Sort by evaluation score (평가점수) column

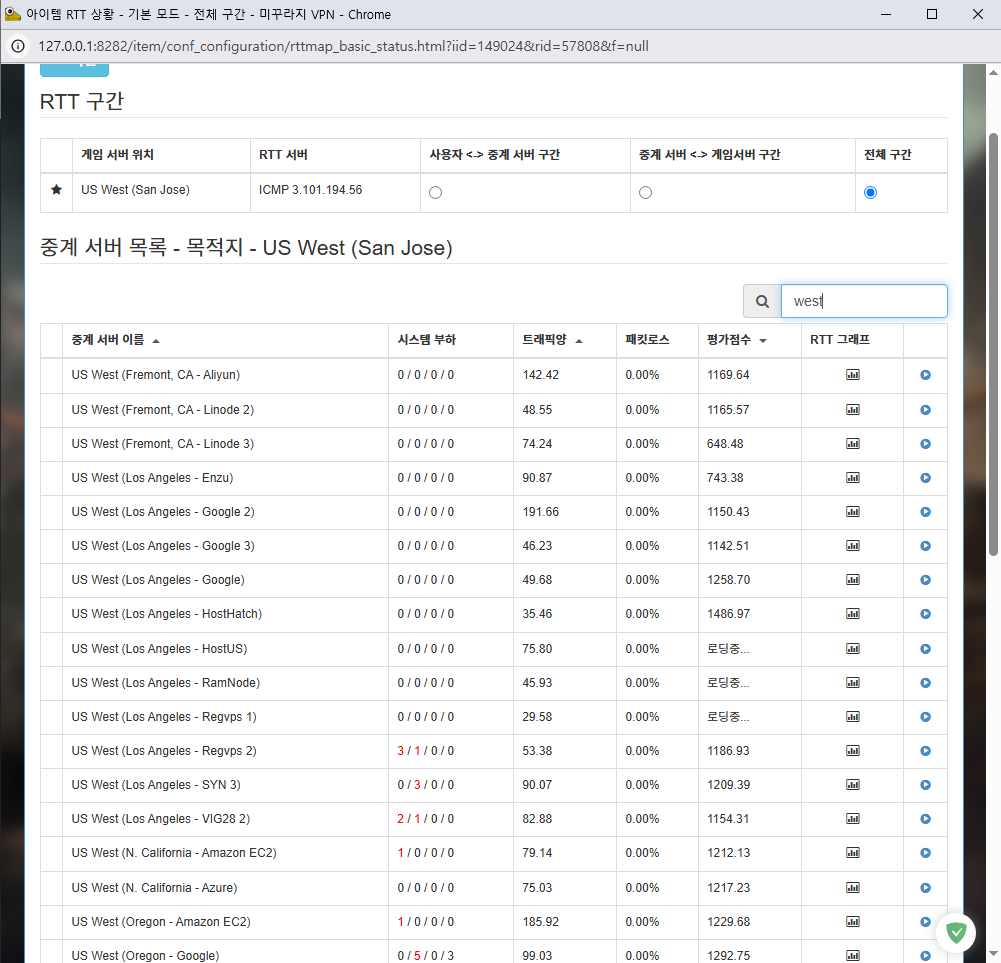click(737, 340)
